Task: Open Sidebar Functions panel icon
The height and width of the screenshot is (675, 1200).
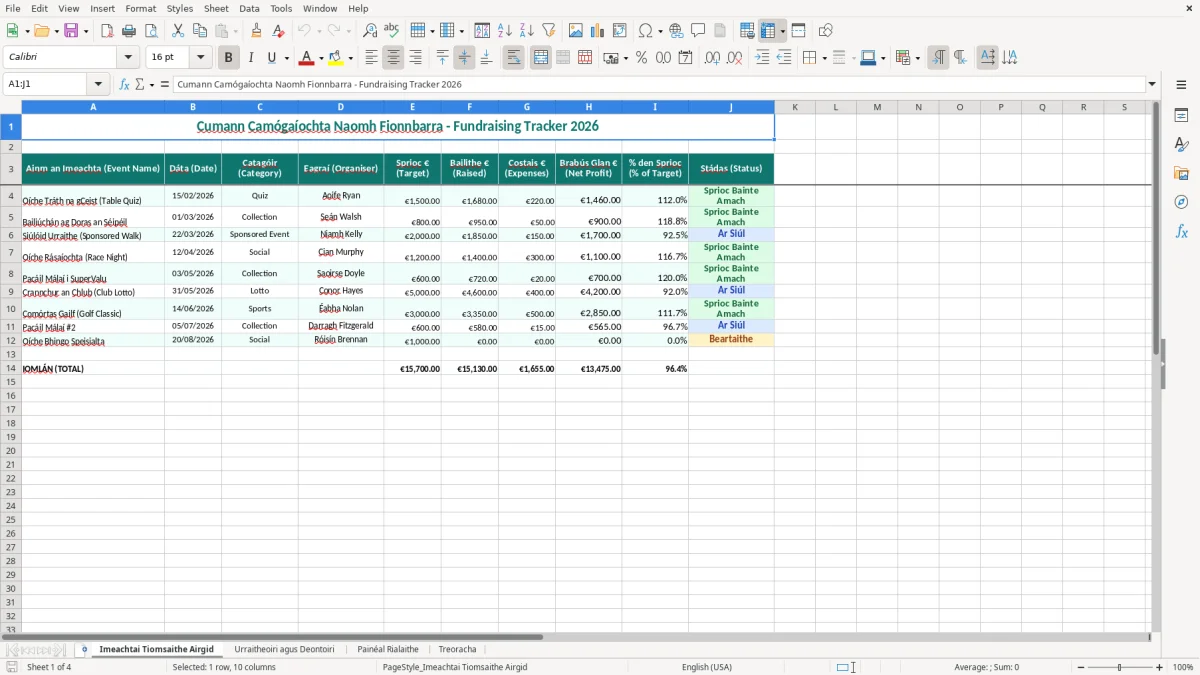Action: tap(1181, 232)
